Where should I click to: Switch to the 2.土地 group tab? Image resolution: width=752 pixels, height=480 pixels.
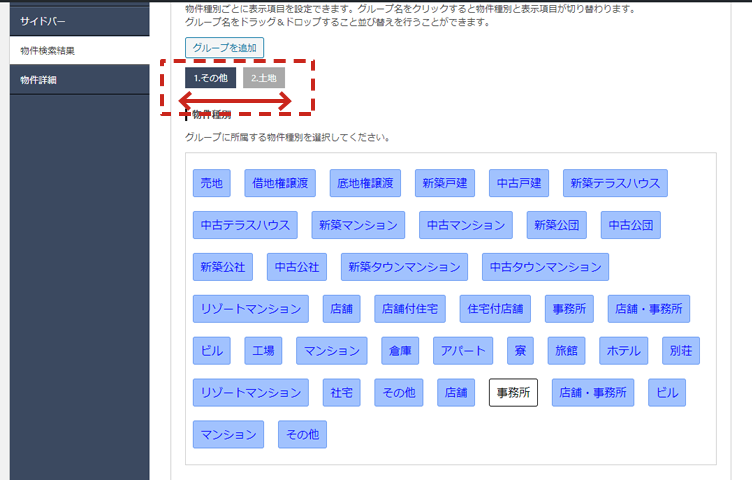point(263,78)
